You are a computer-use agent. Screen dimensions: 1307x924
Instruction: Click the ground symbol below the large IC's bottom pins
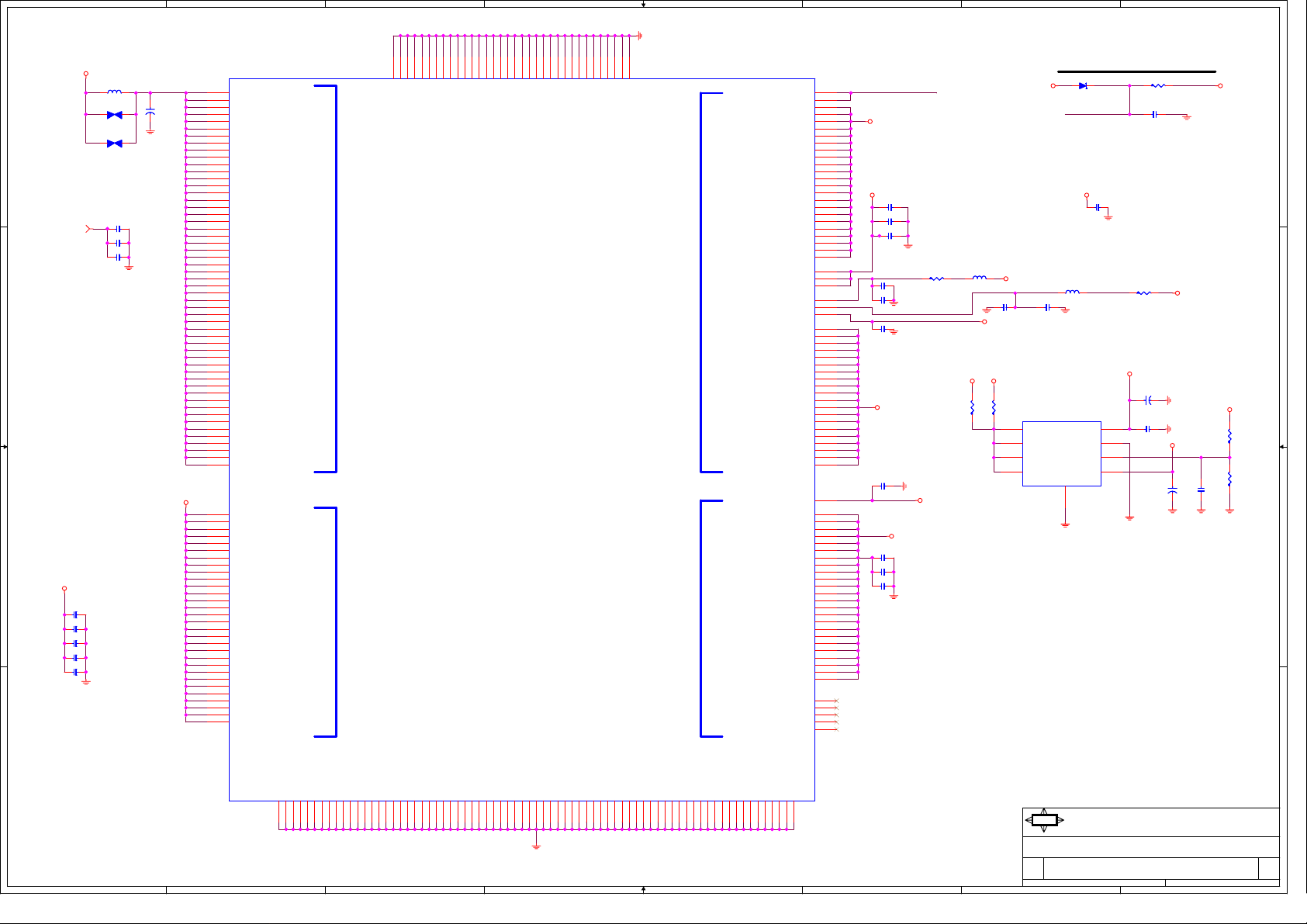click(x=536, y=846)
